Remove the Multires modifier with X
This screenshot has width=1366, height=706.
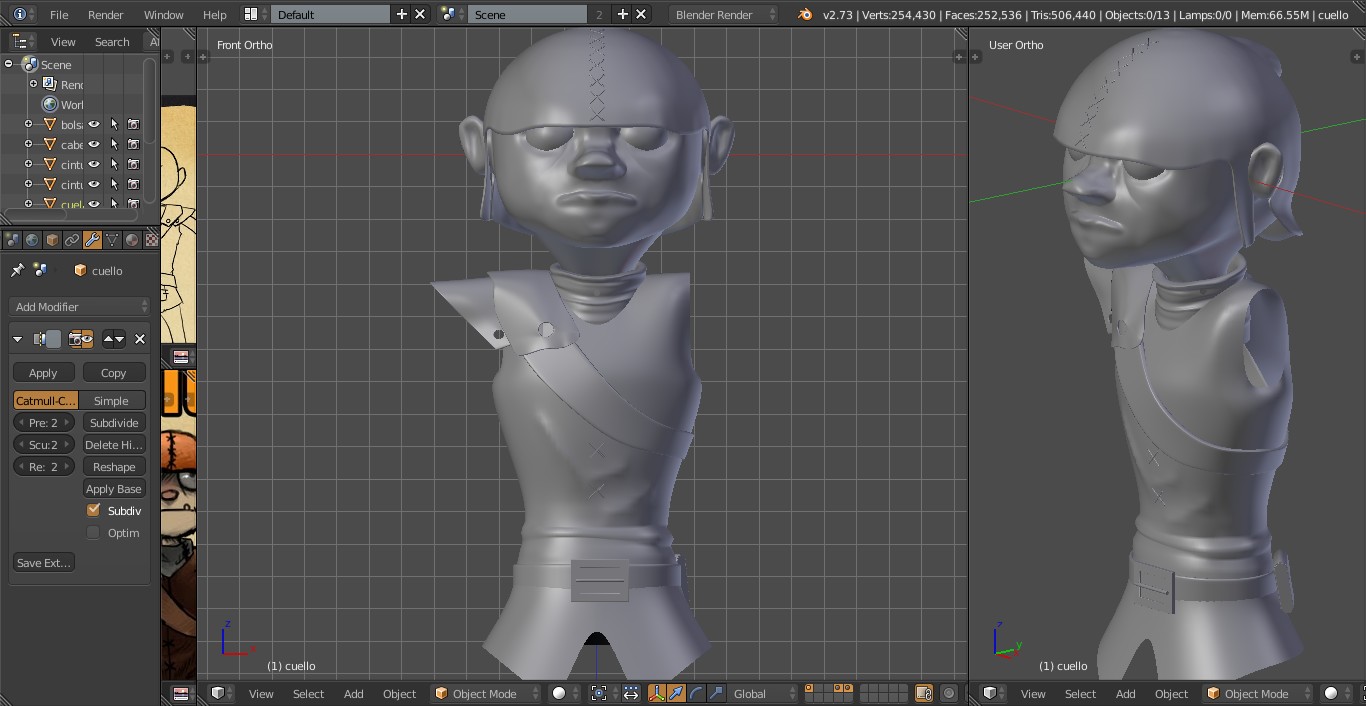[140, 339]
